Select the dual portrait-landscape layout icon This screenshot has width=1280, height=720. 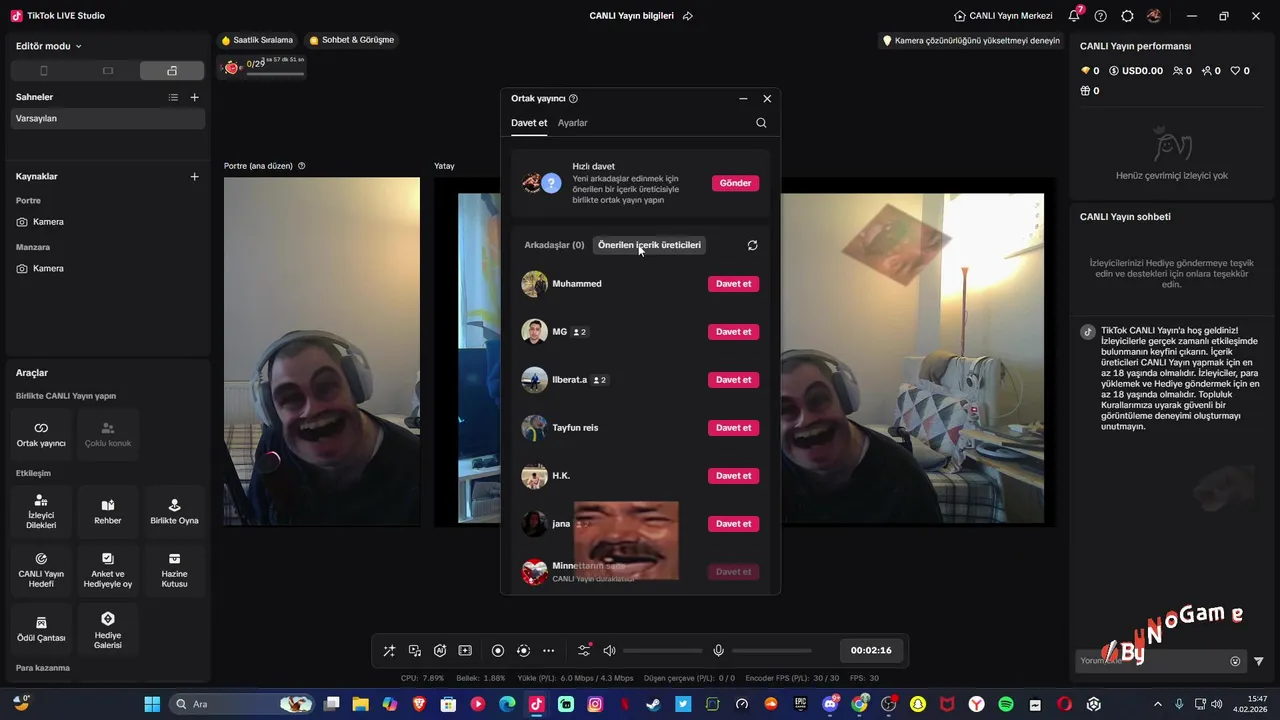point(172,71)
